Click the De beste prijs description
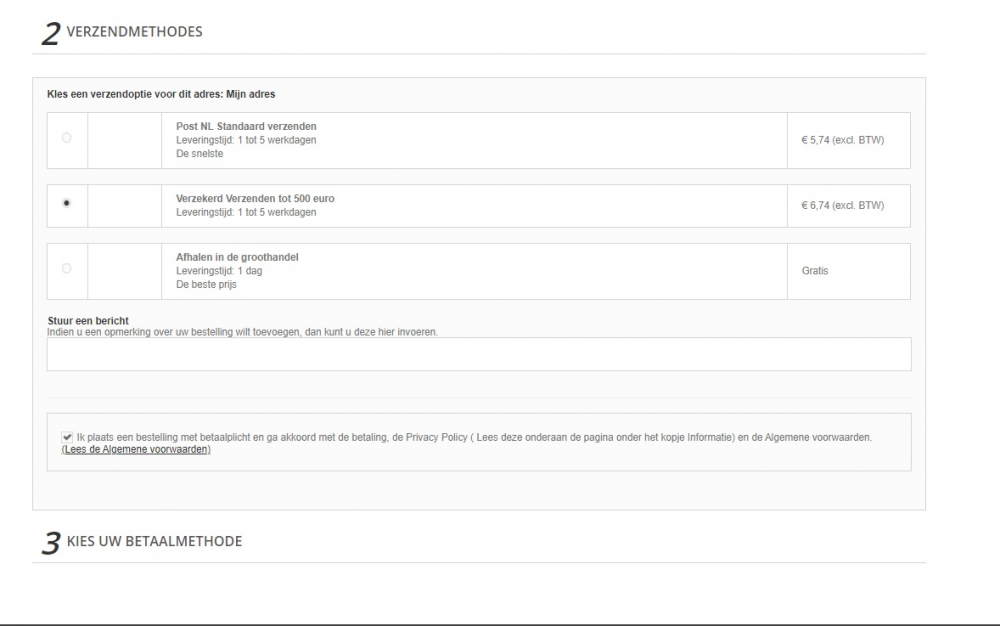Viewport: 1000px width, 626px height. 206,284
